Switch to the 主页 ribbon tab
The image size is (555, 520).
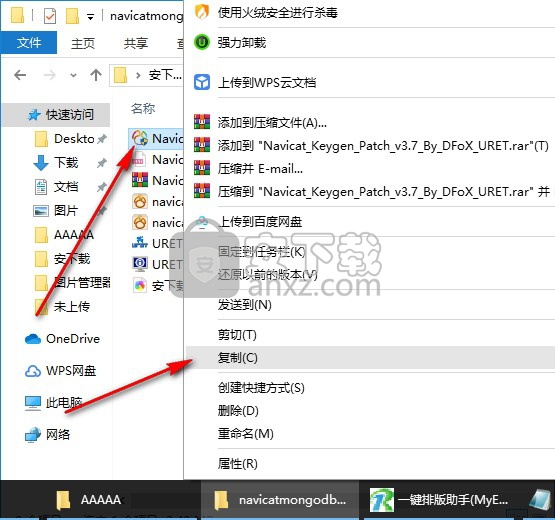coord(83,43)
